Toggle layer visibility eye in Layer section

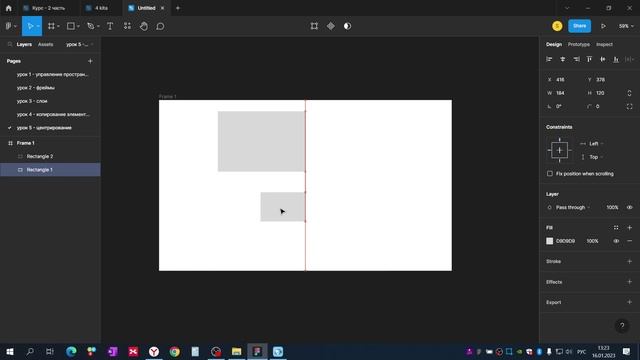tap(629, 207)
